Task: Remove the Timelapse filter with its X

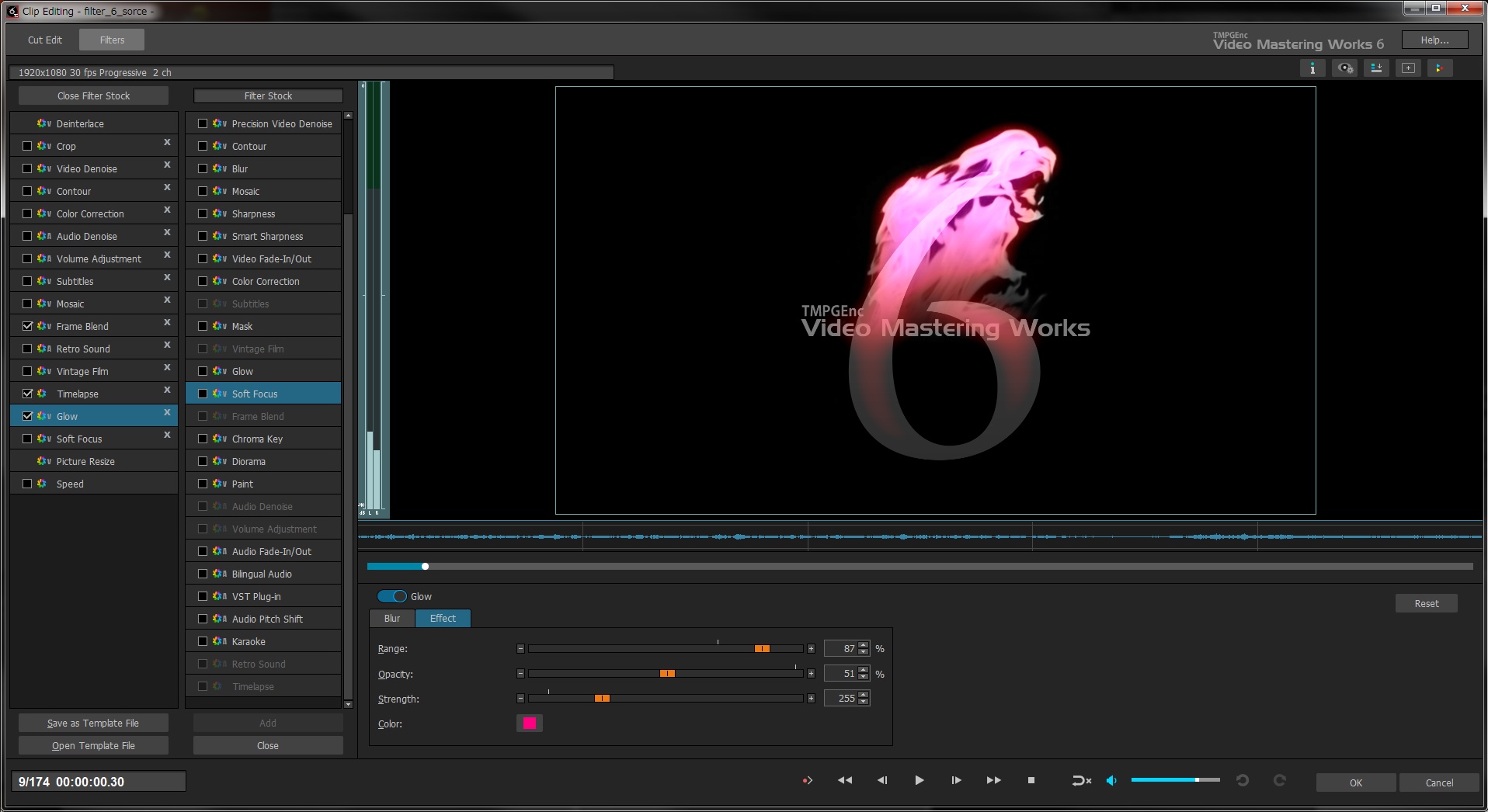Action: (167, 390)
